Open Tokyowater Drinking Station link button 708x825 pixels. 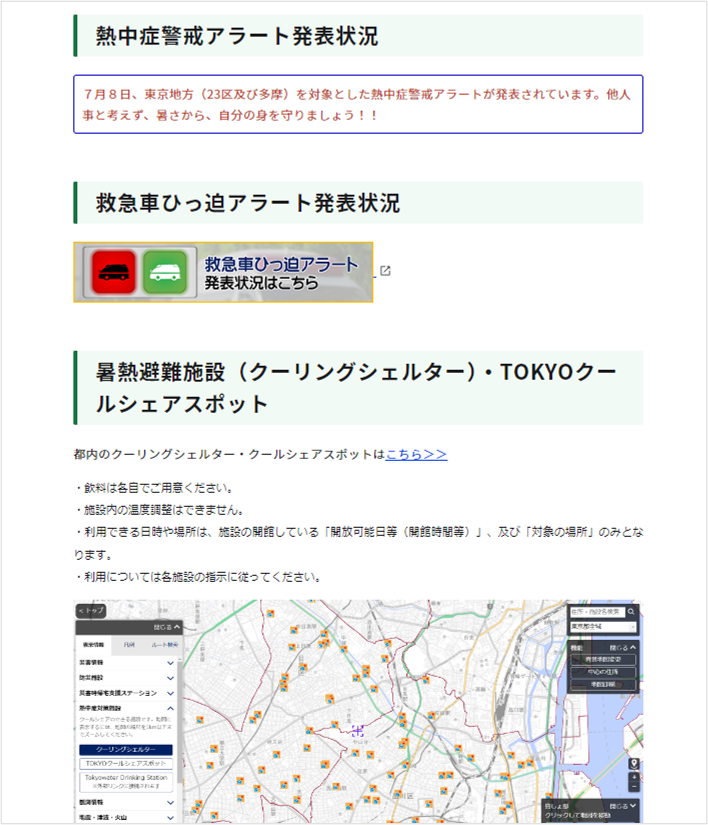click(x=126, y=782)
